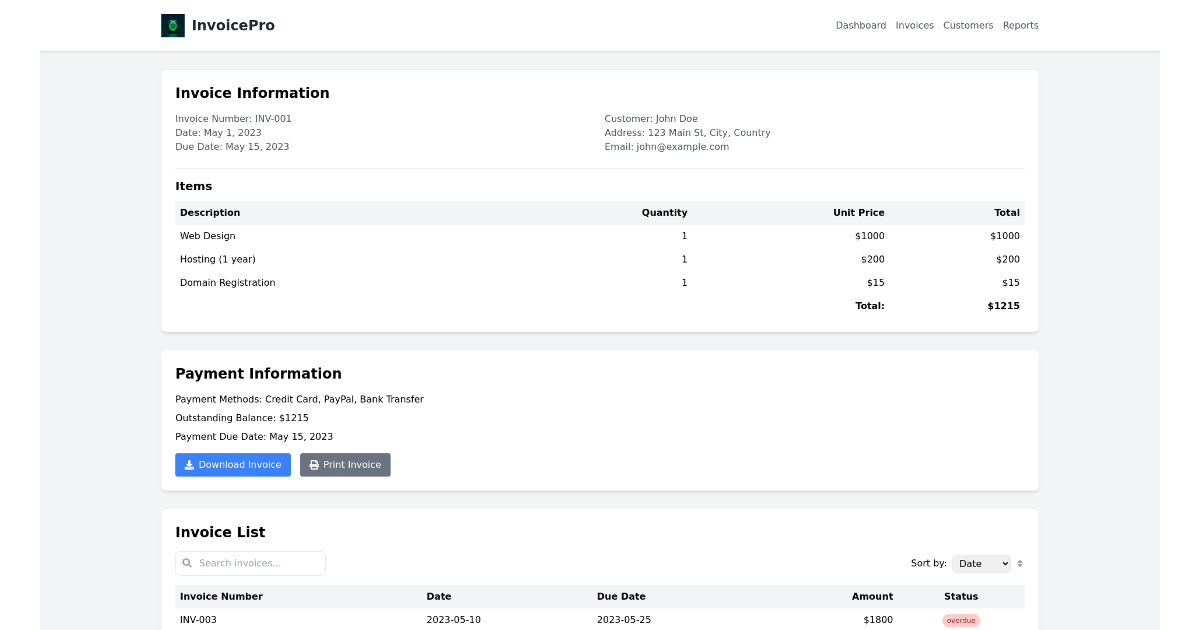1200x630 pixels.
Task: Click the Due Date column header
Action: click(621, 597)
